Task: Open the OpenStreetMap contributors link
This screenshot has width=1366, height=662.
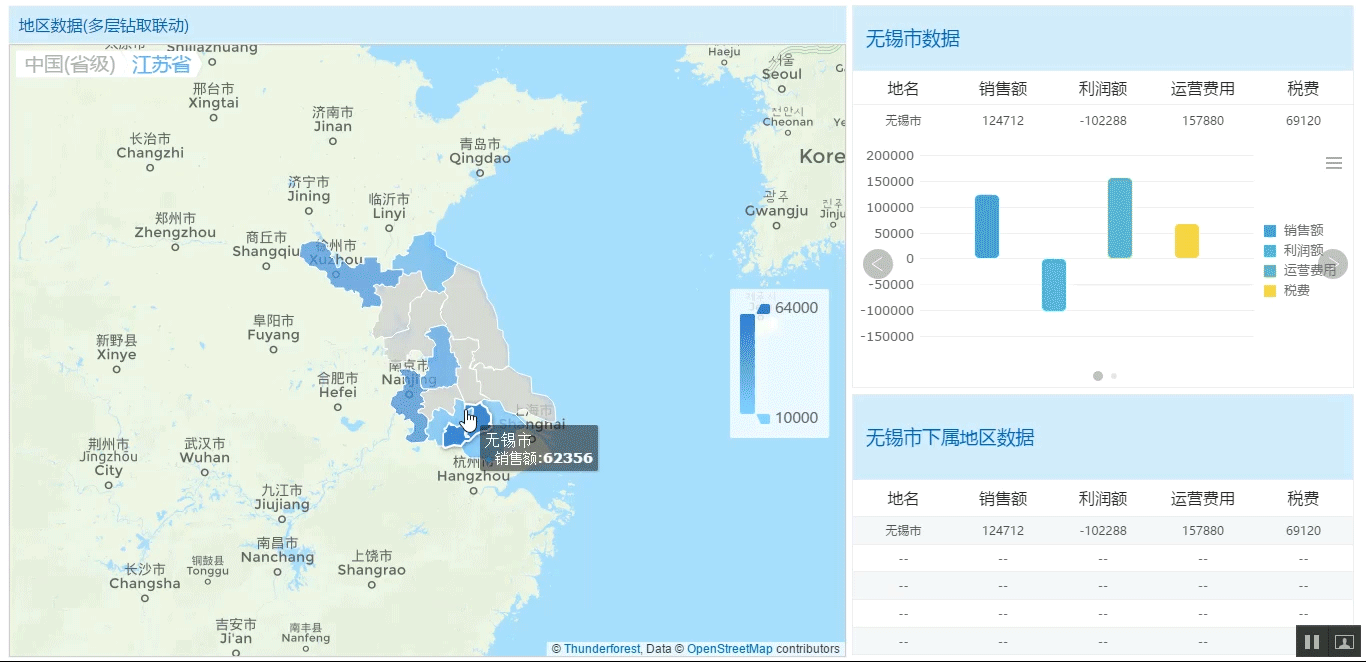Action: pos(730,648)
